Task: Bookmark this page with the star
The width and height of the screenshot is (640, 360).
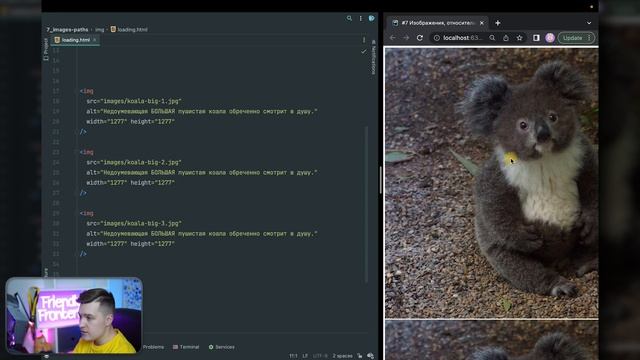Action: (519, 38)
